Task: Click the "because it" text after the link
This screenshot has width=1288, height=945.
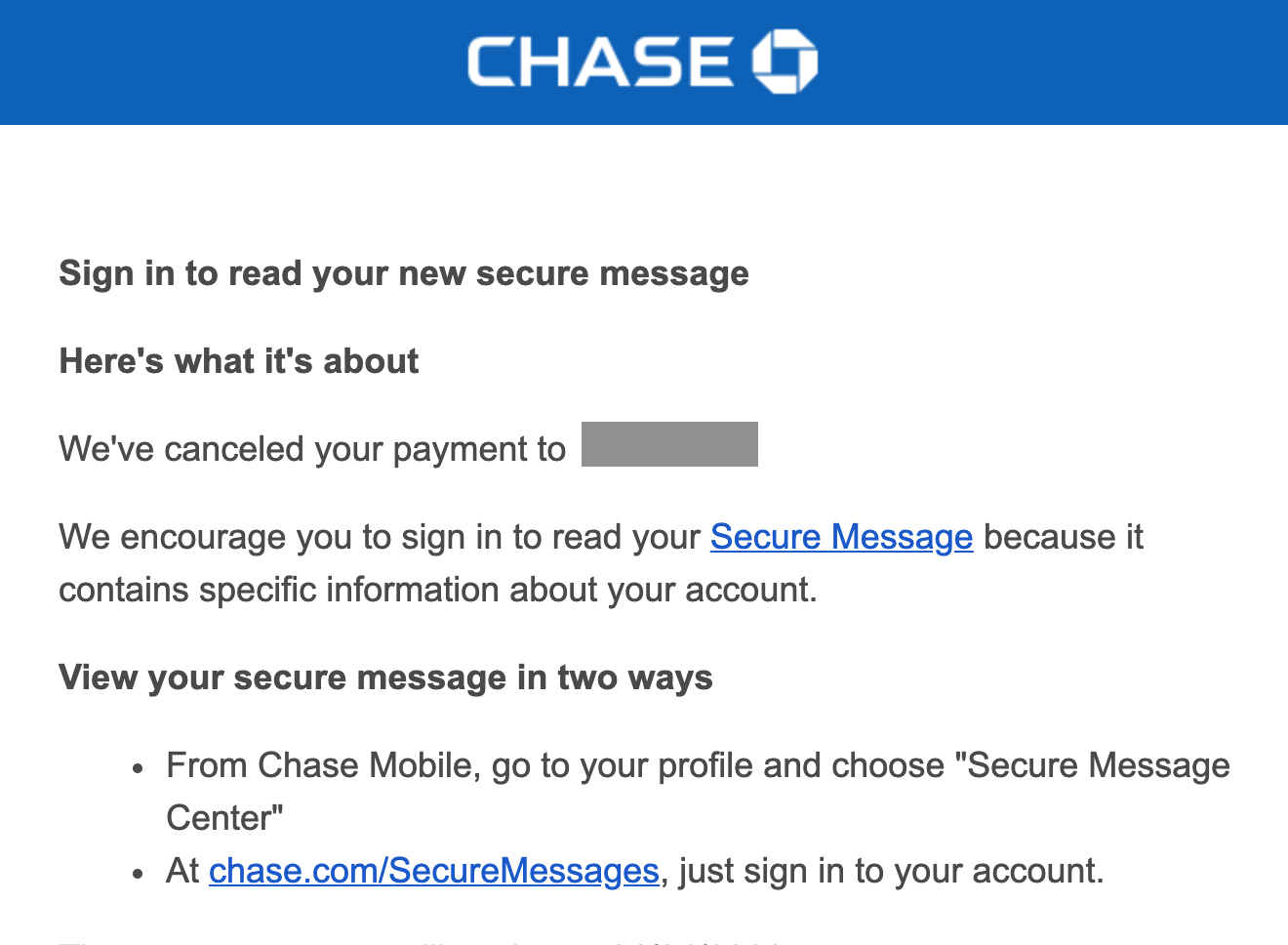Action: [1064, 537]
